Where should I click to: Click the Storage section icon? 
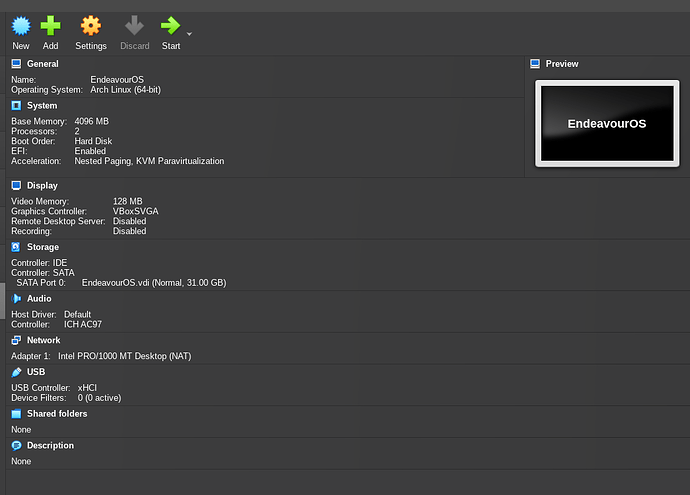click(x=16, y=247)
